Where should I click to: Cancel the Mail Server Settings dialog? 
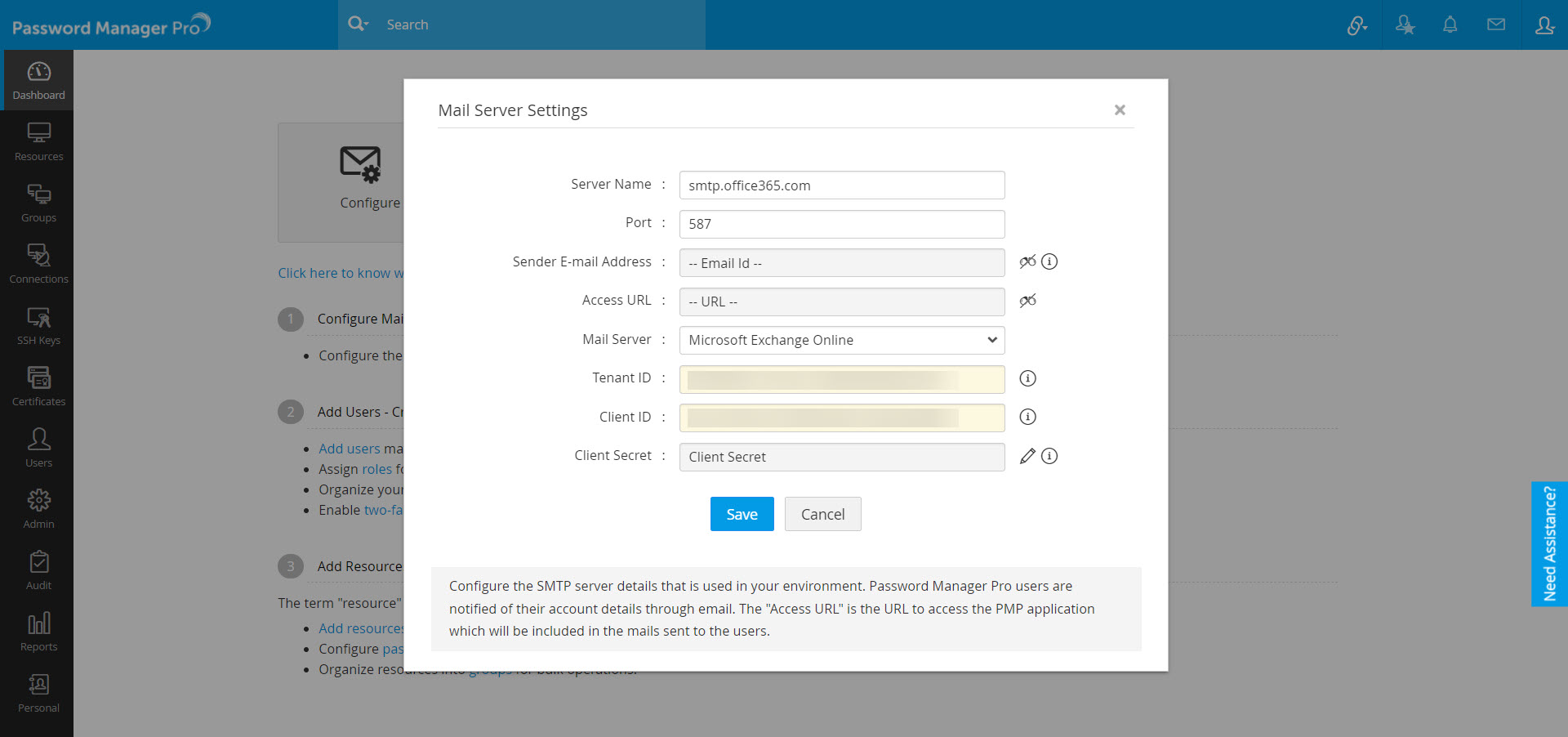point(822,514)
